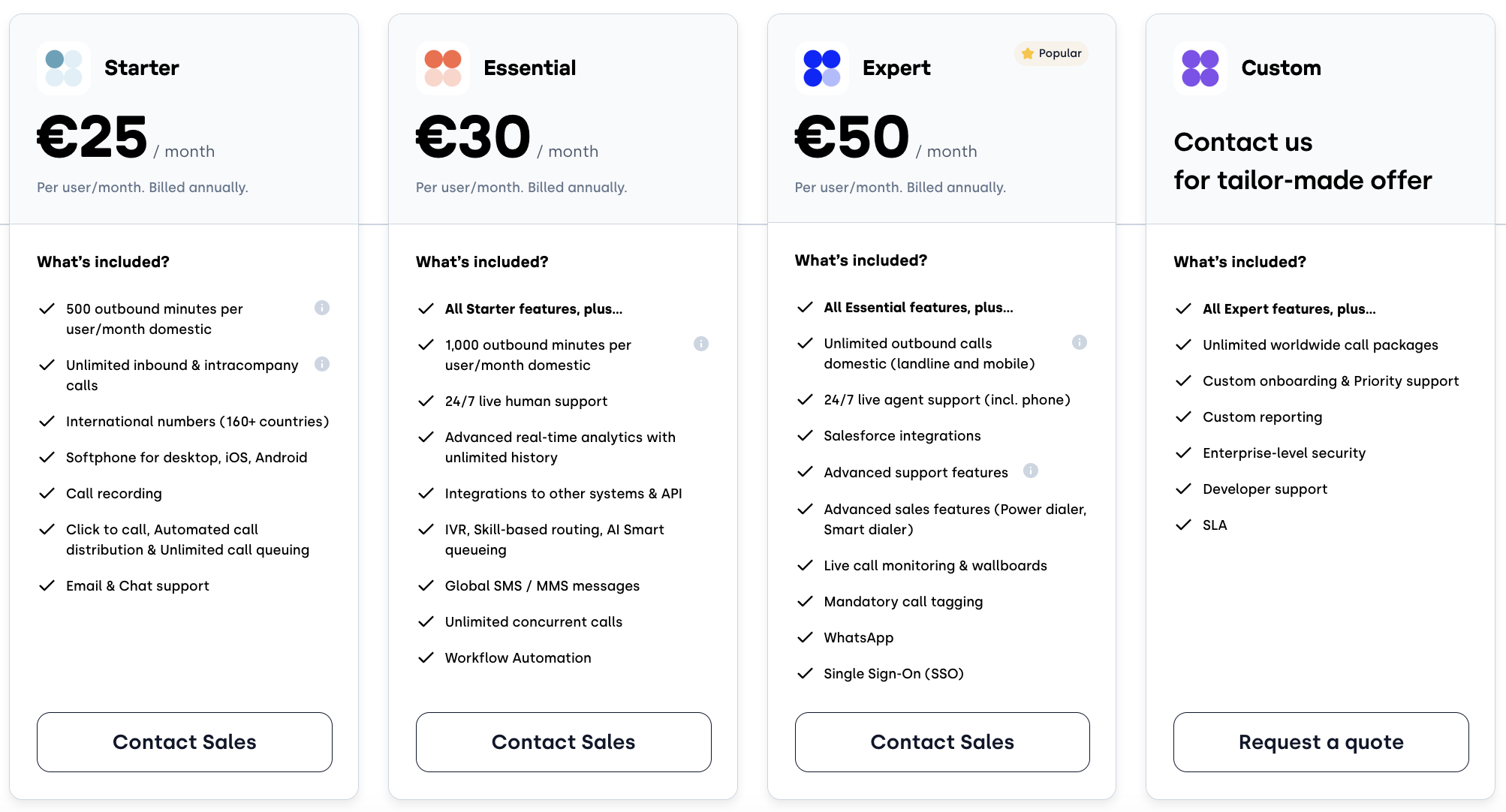Image resolution: width=1506 pixels, height=812 pixels.
Task: Open info tooltip beside unlimited inbound calls
Action: [322, 364]
